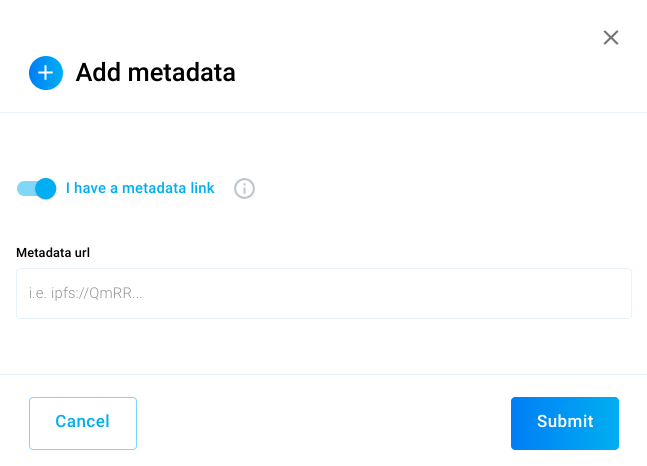
Task: Click the "Add metadata" heading text
Action: click(155, 73)
